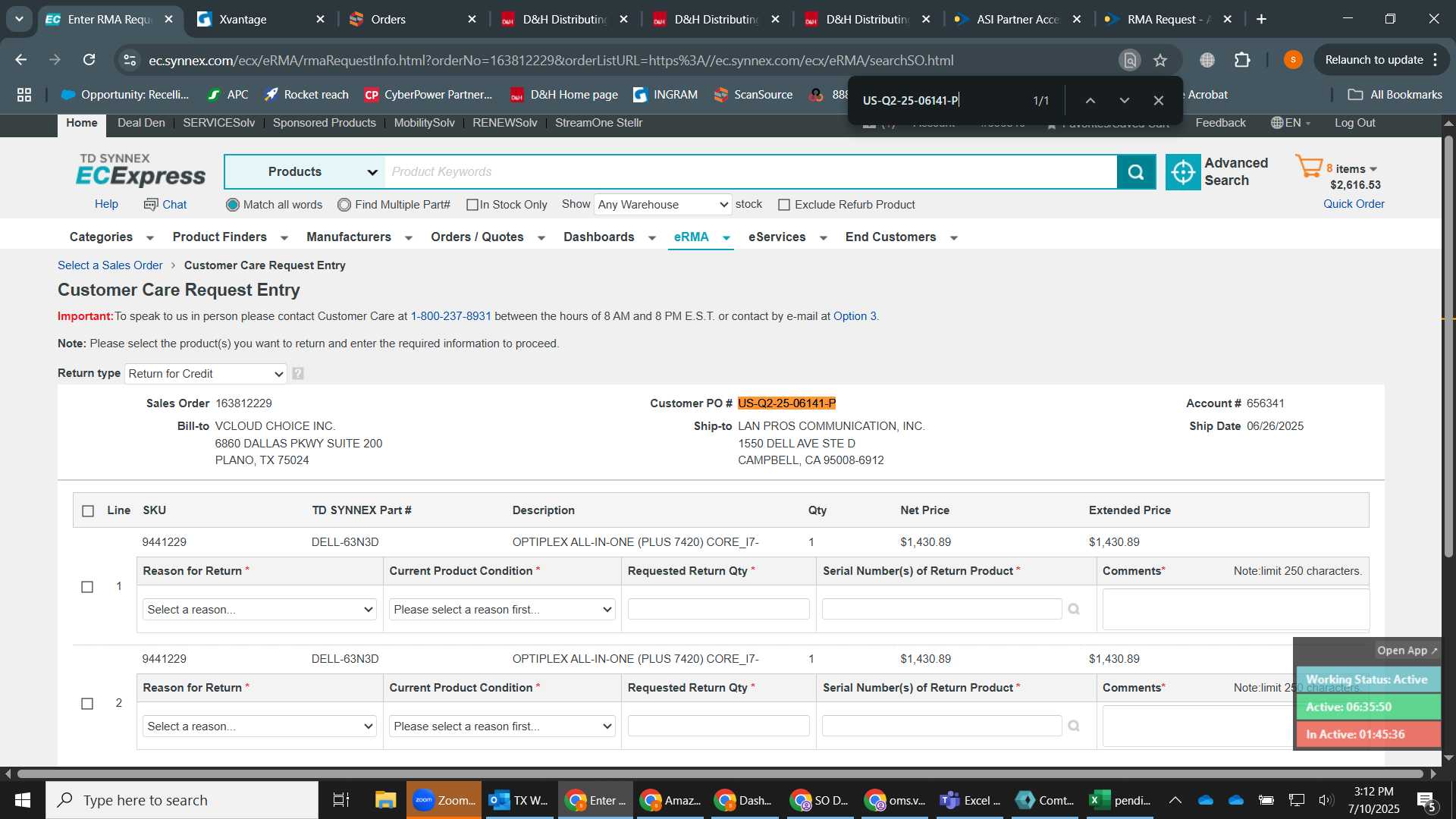The width and height of the screenshot is (1456, 819).
Task: Open Excel pendi... taskbar item
Action: pos(1121,800)
